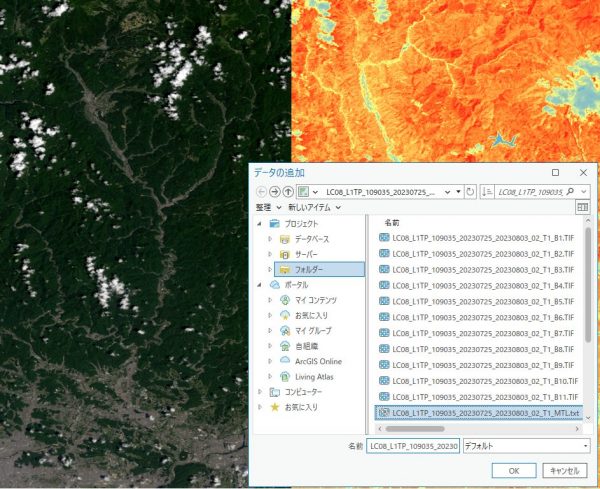
Task: Click the horizontal scrollbar thumb
Action: point(415,429)
